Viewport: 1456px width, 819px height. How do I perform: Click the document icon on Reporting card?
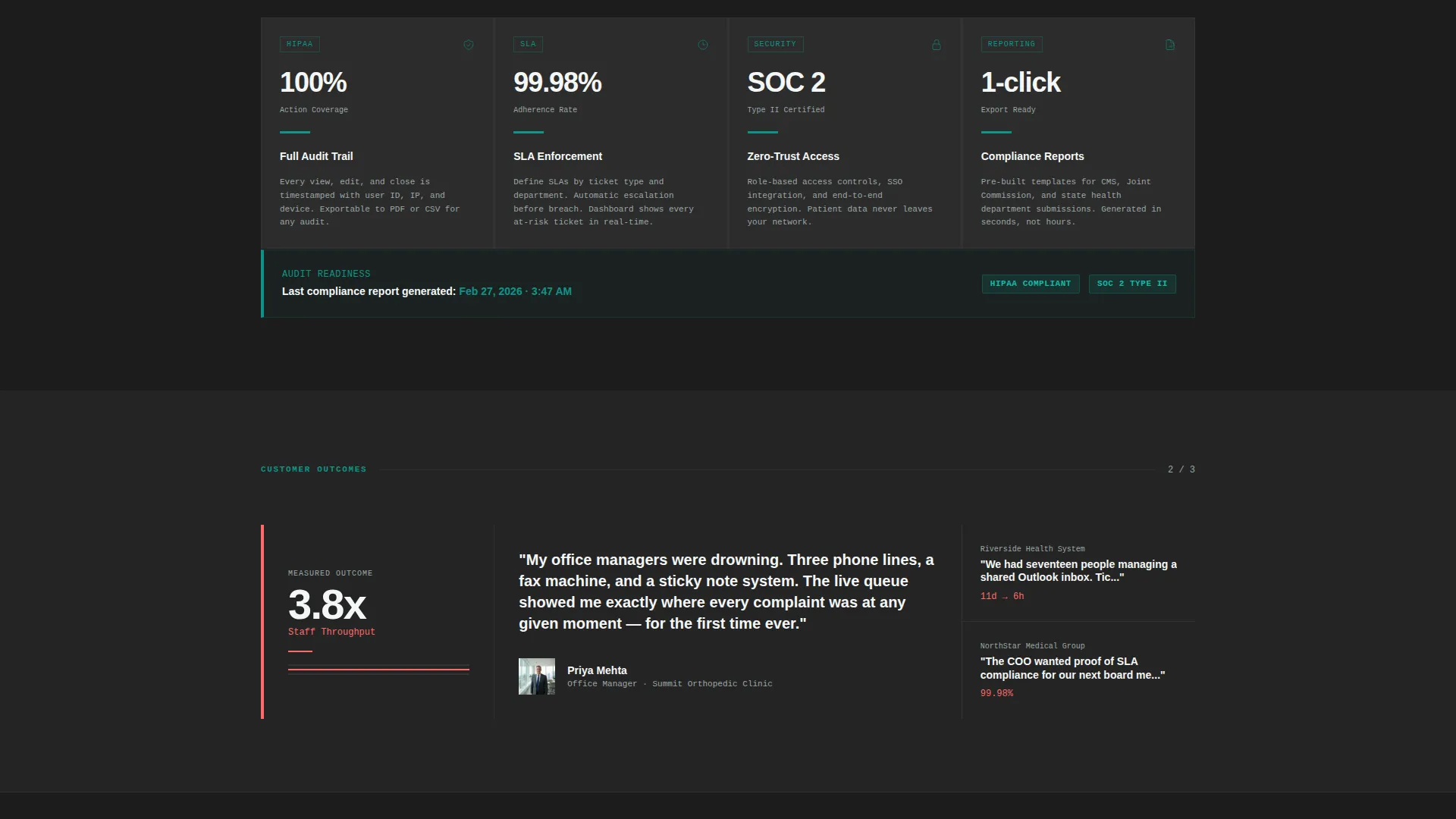1170,45
